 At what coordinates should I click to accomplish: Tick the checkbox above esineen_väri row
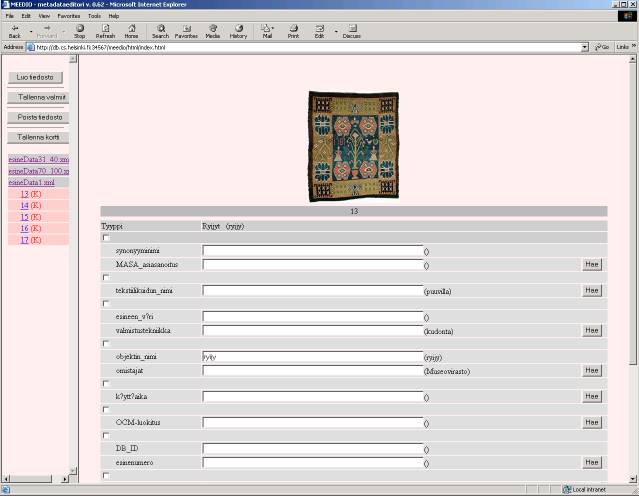[106, 303]
